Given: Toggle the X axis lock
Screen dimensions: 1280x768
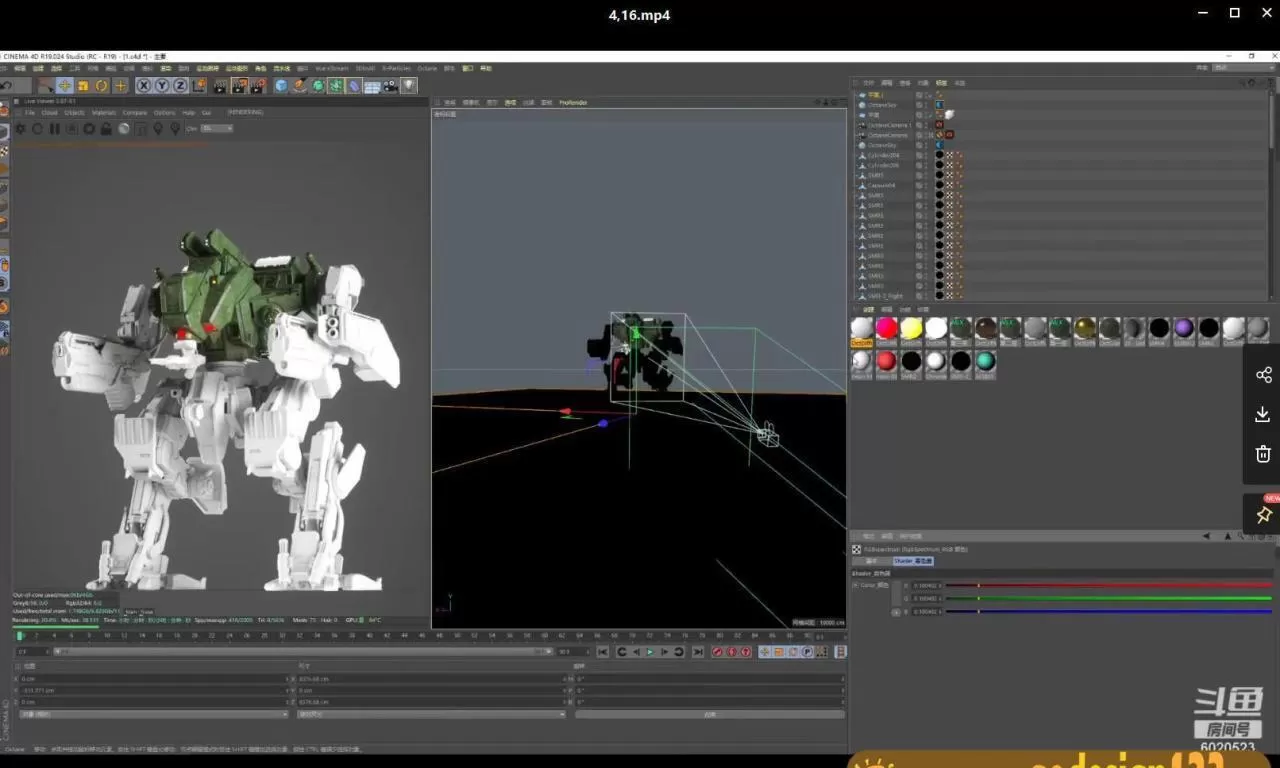Looking at the screenshot, I should point(144,86).
